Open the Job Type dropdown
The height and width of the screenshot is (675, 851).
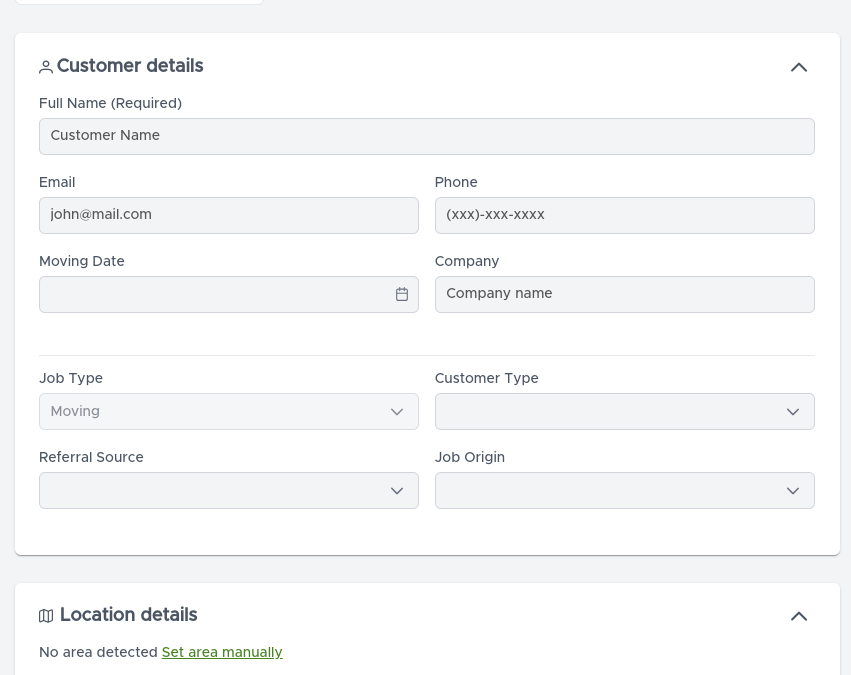tap(228, 412)
